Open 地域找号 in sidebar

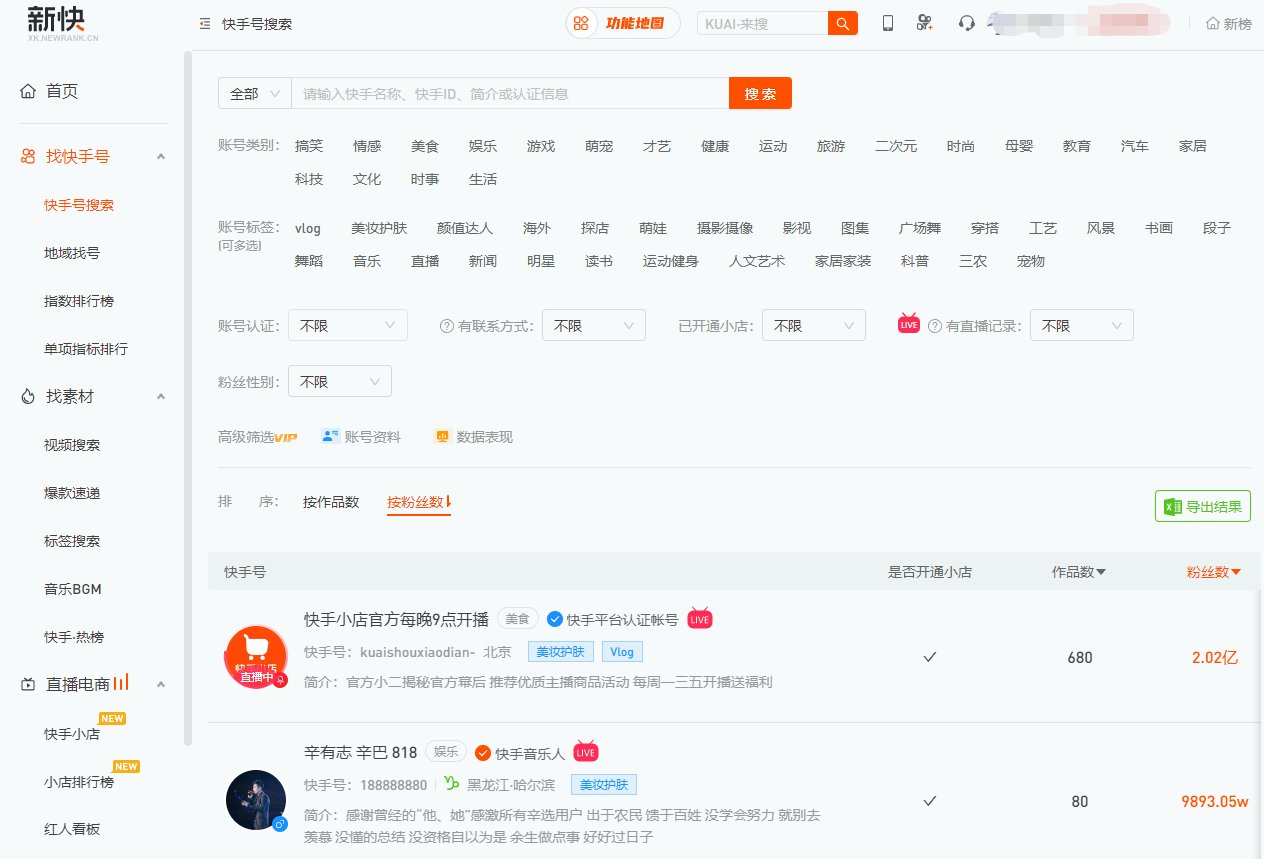tap(72, 253)
